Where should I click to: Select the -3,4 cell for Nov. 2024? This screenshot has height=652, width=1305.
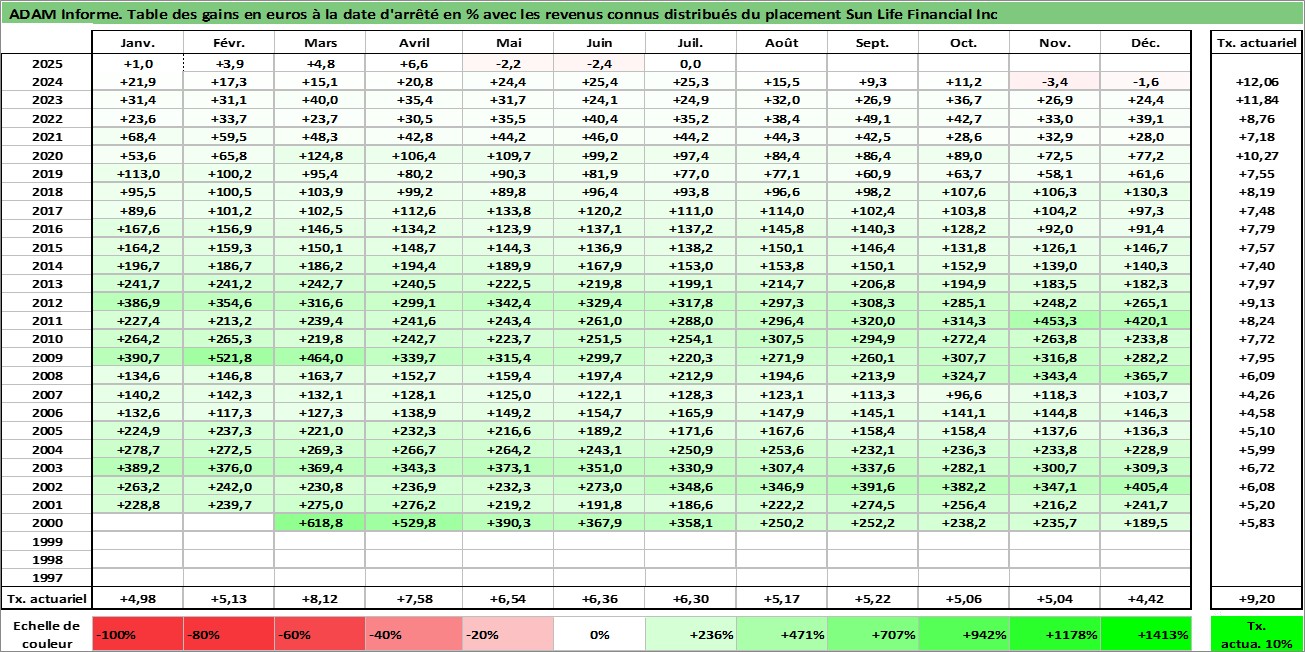coord(1055,81)
